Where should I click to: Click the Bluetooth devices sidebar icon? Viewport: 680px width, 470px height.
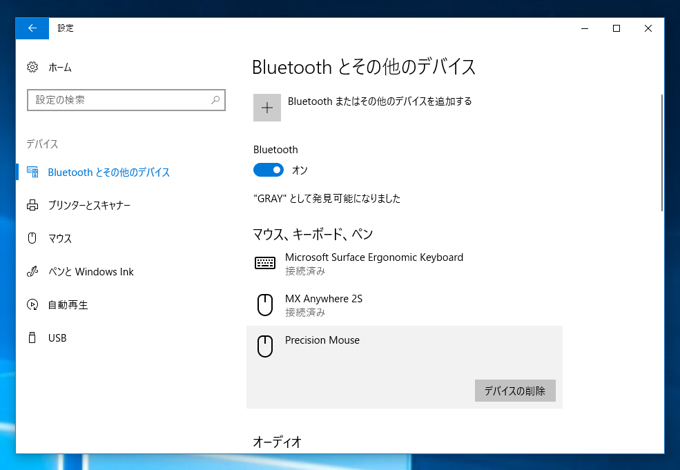tap(33, 172)
